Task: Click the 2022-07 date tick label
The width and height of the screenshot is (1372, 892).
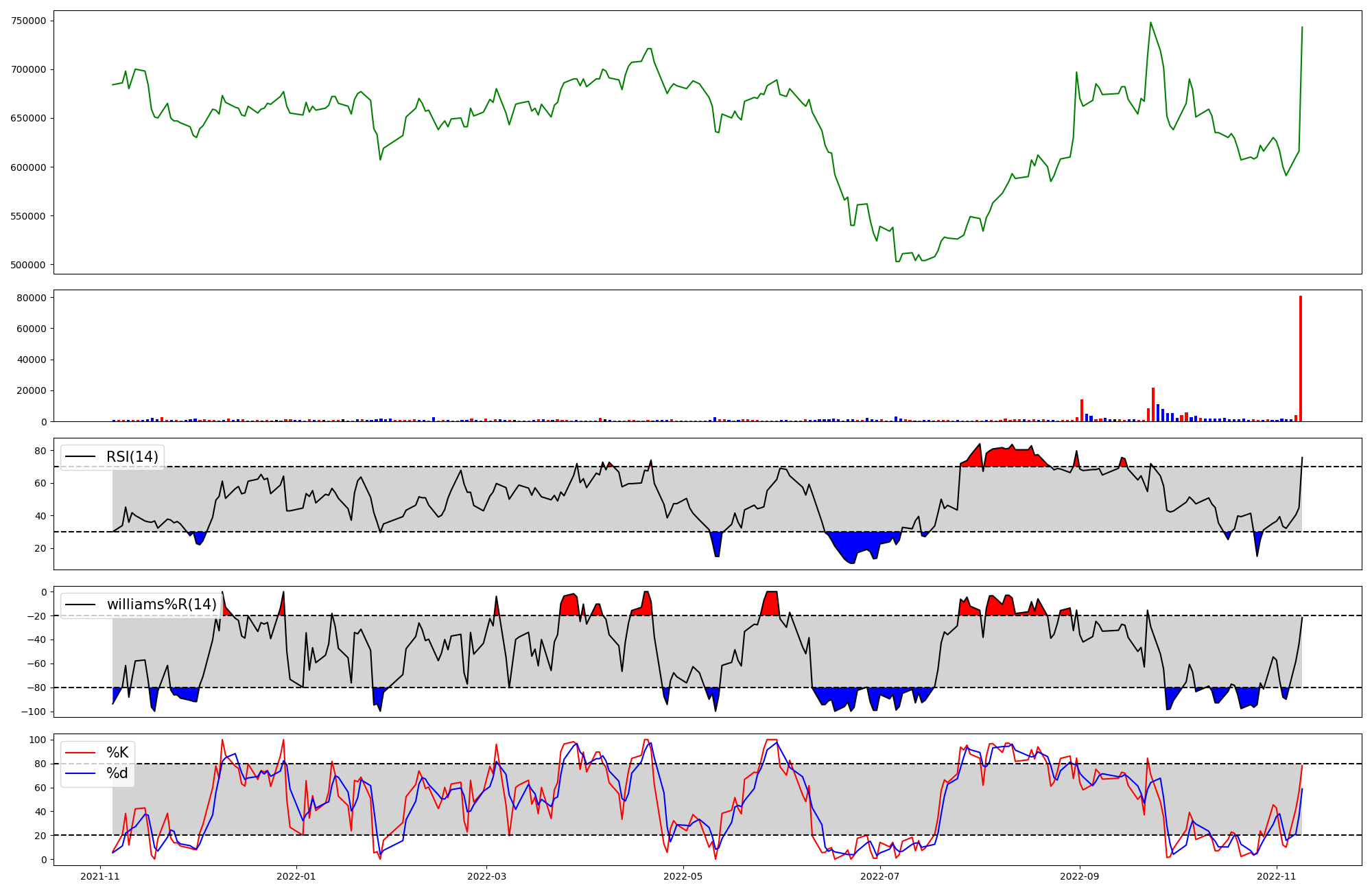Action: [x=879, y=876]
